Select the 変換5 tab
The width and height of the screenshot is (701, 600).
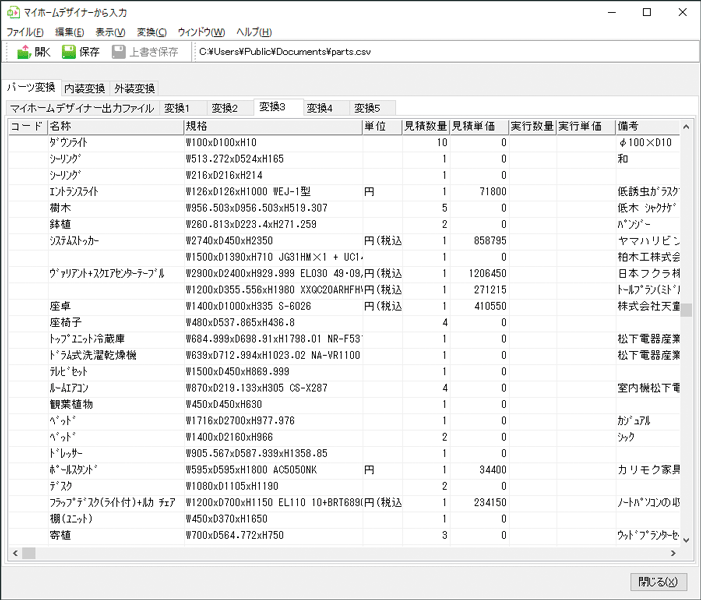click(x=367, y=108)
